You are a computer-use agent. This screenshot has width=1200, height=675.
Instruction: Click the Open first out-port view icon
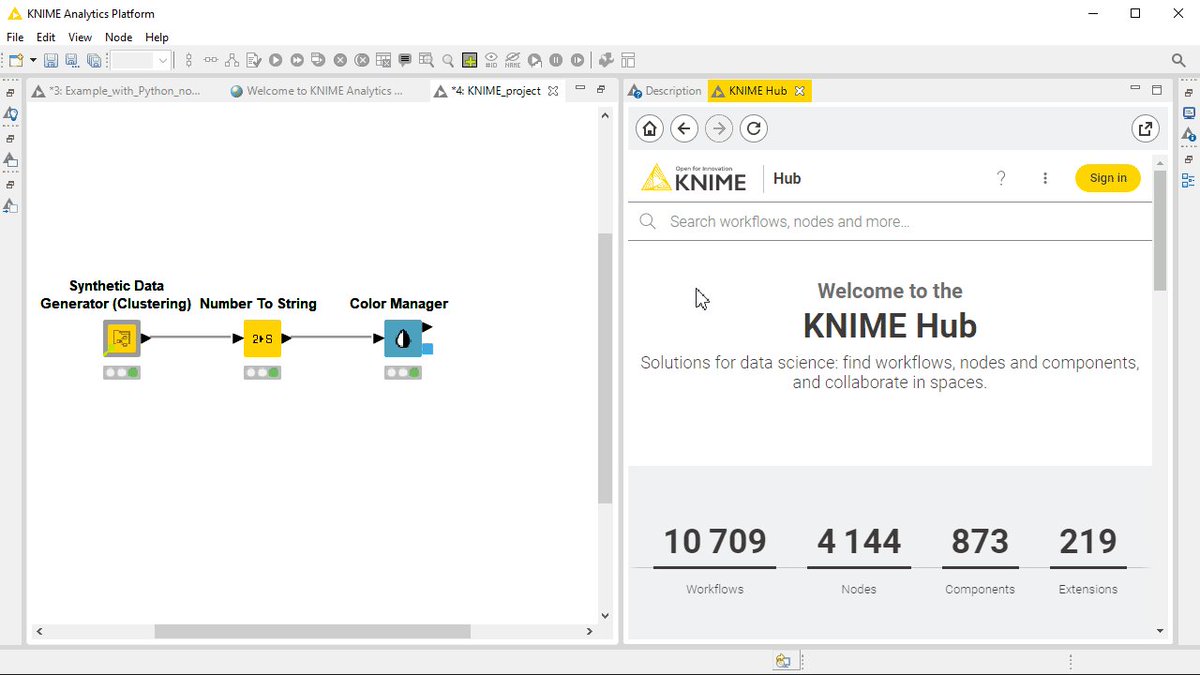[x=426, y=60]
